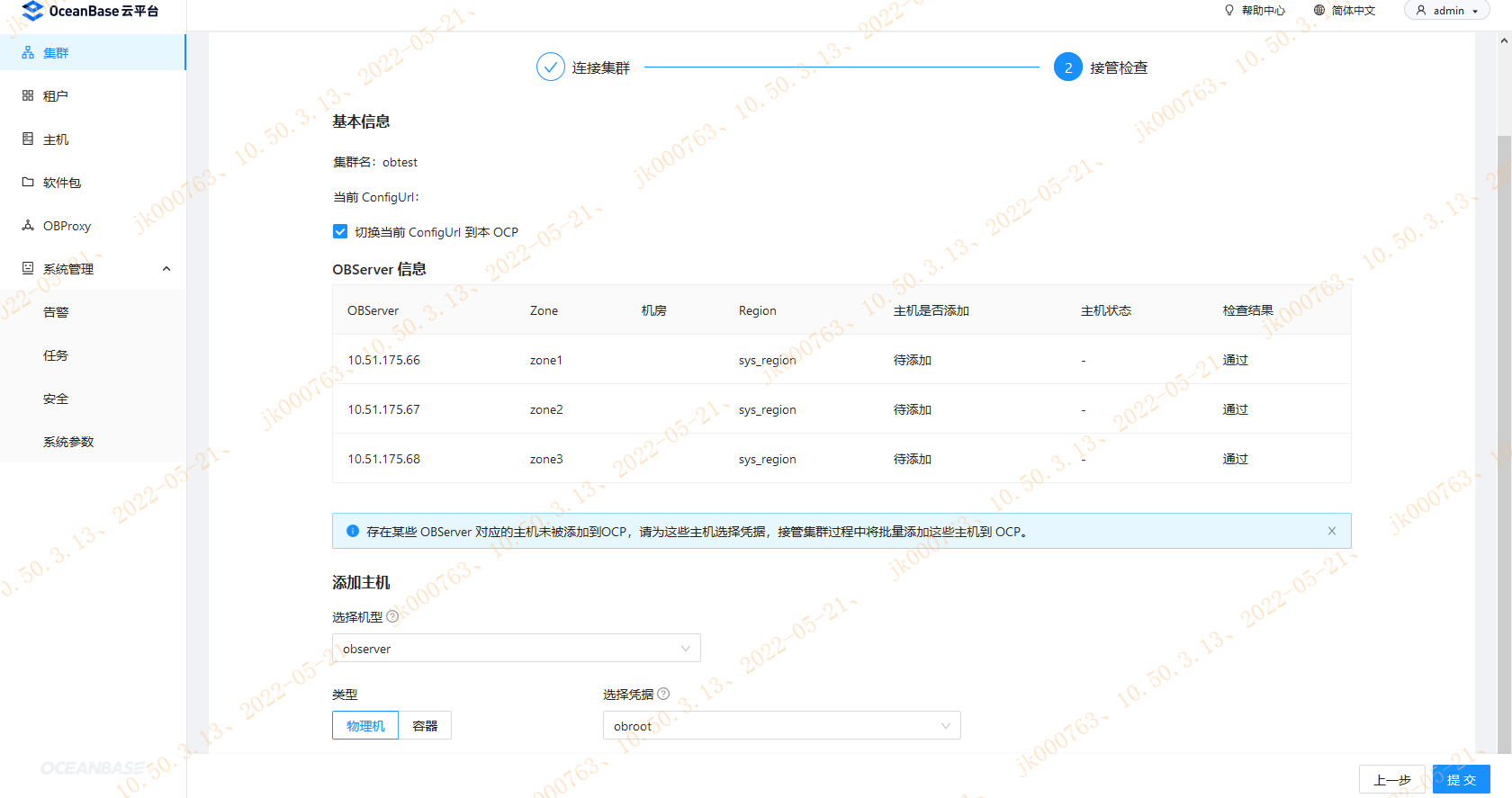
Task: Dismiss the OBServer host alert banner
Action: point(1332,531)
